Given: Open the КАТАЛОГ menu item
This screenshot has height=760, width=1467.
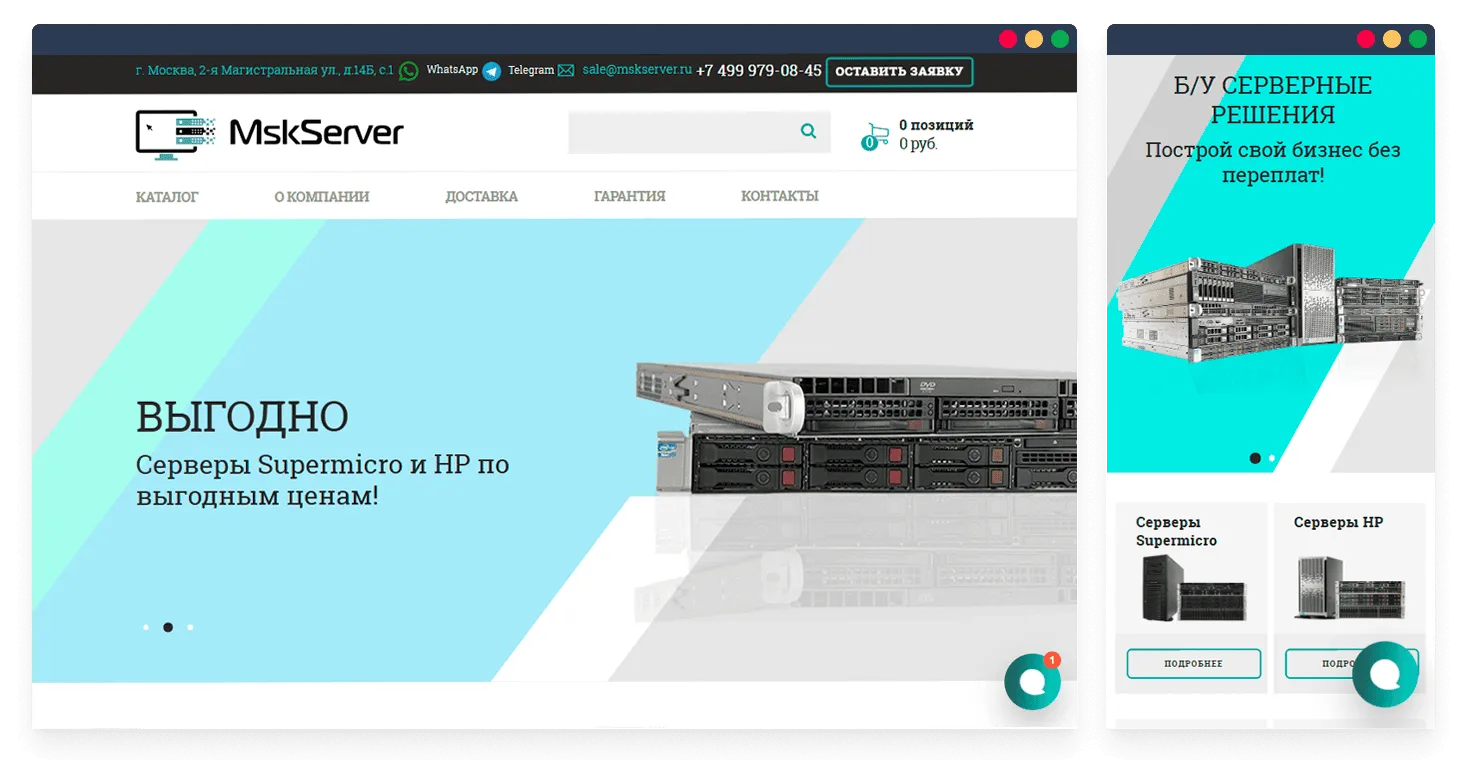Looking at the screenshot, I should click(x=167, y=196).
